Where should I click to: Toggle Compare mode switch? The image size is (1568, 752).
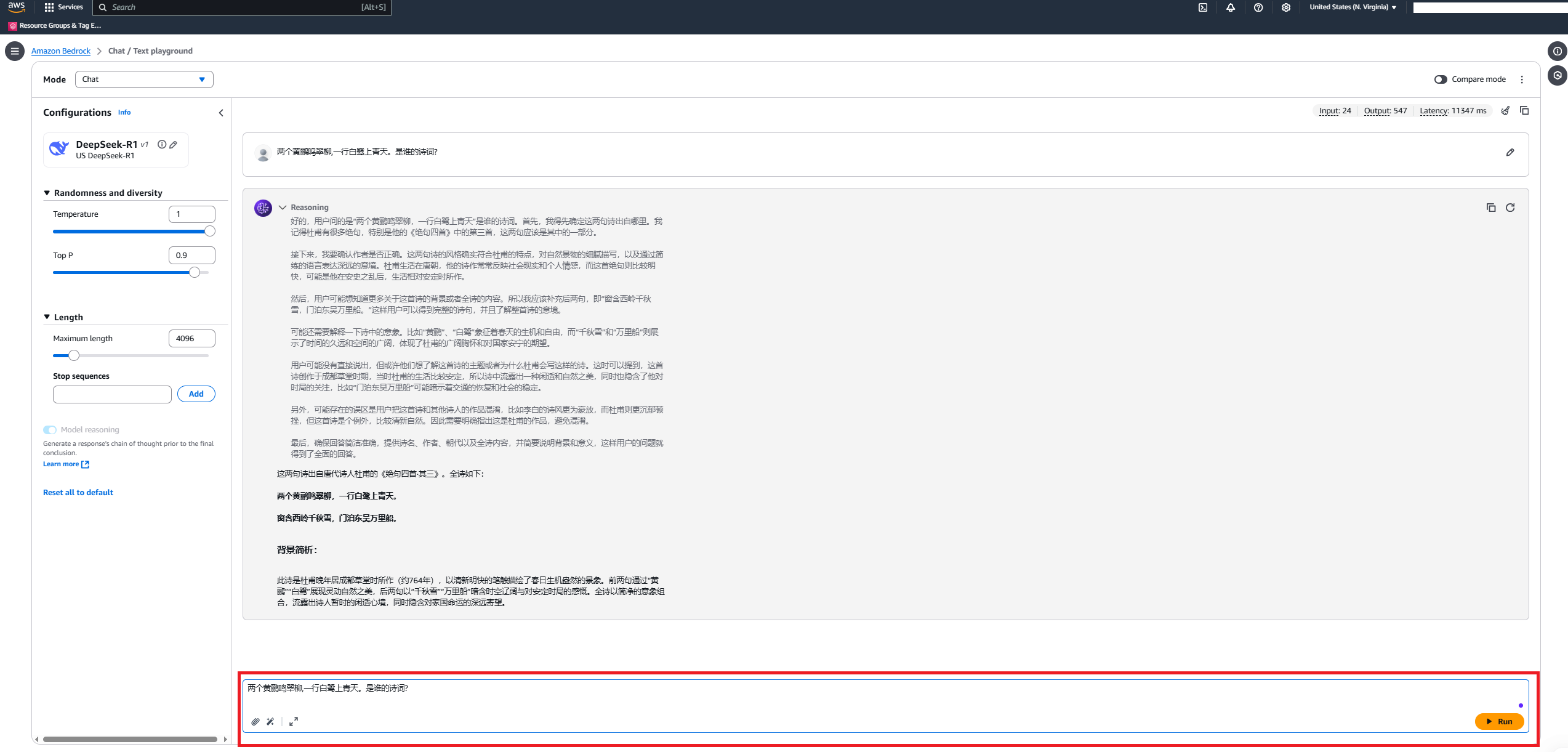(x=1441, y=79)
